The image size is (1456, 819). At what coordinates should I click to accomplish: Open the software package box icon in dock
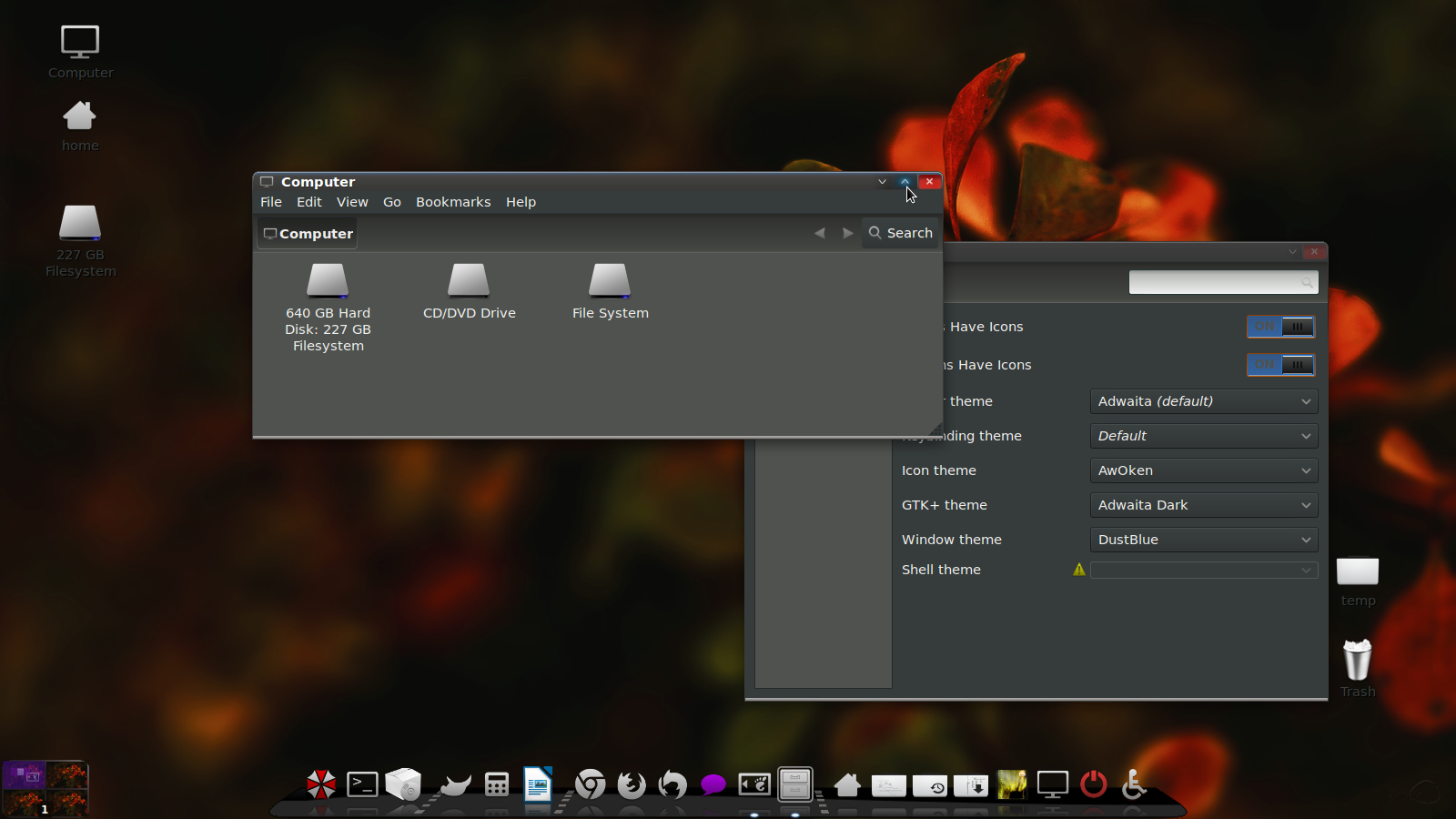coord(403,784)
